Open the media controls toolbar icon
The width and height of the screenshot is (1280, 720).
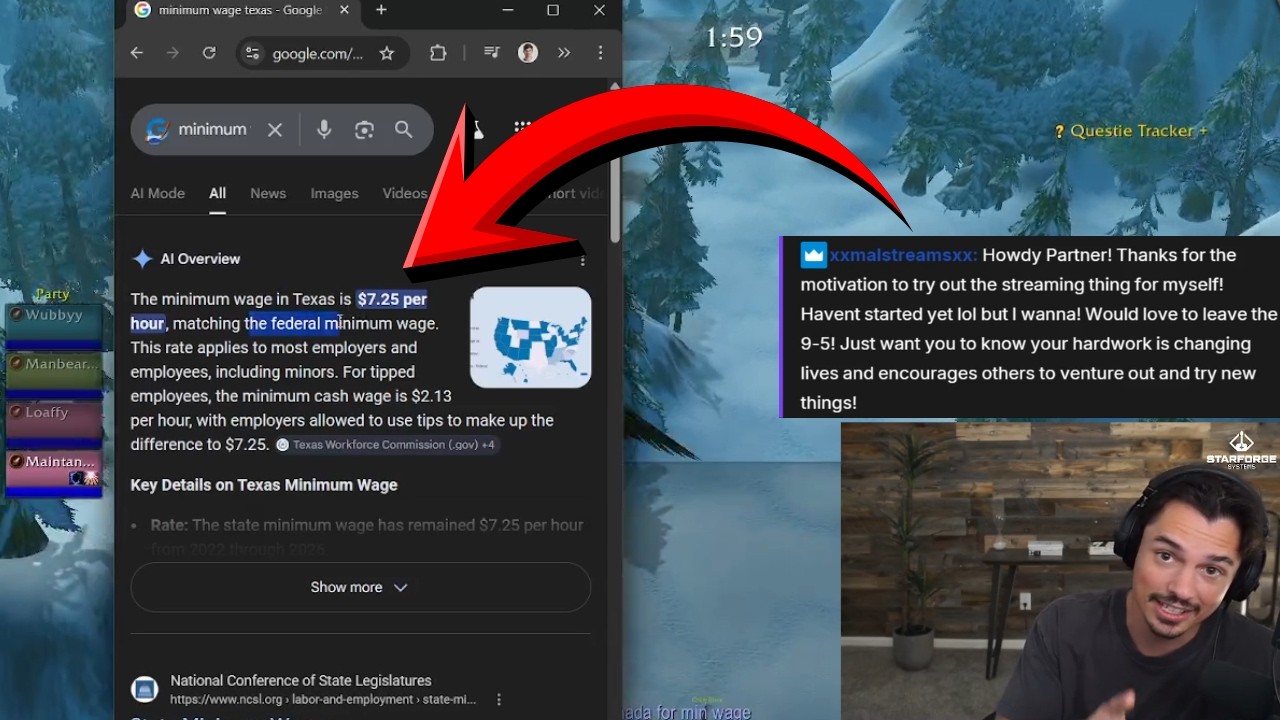[491, 53]
